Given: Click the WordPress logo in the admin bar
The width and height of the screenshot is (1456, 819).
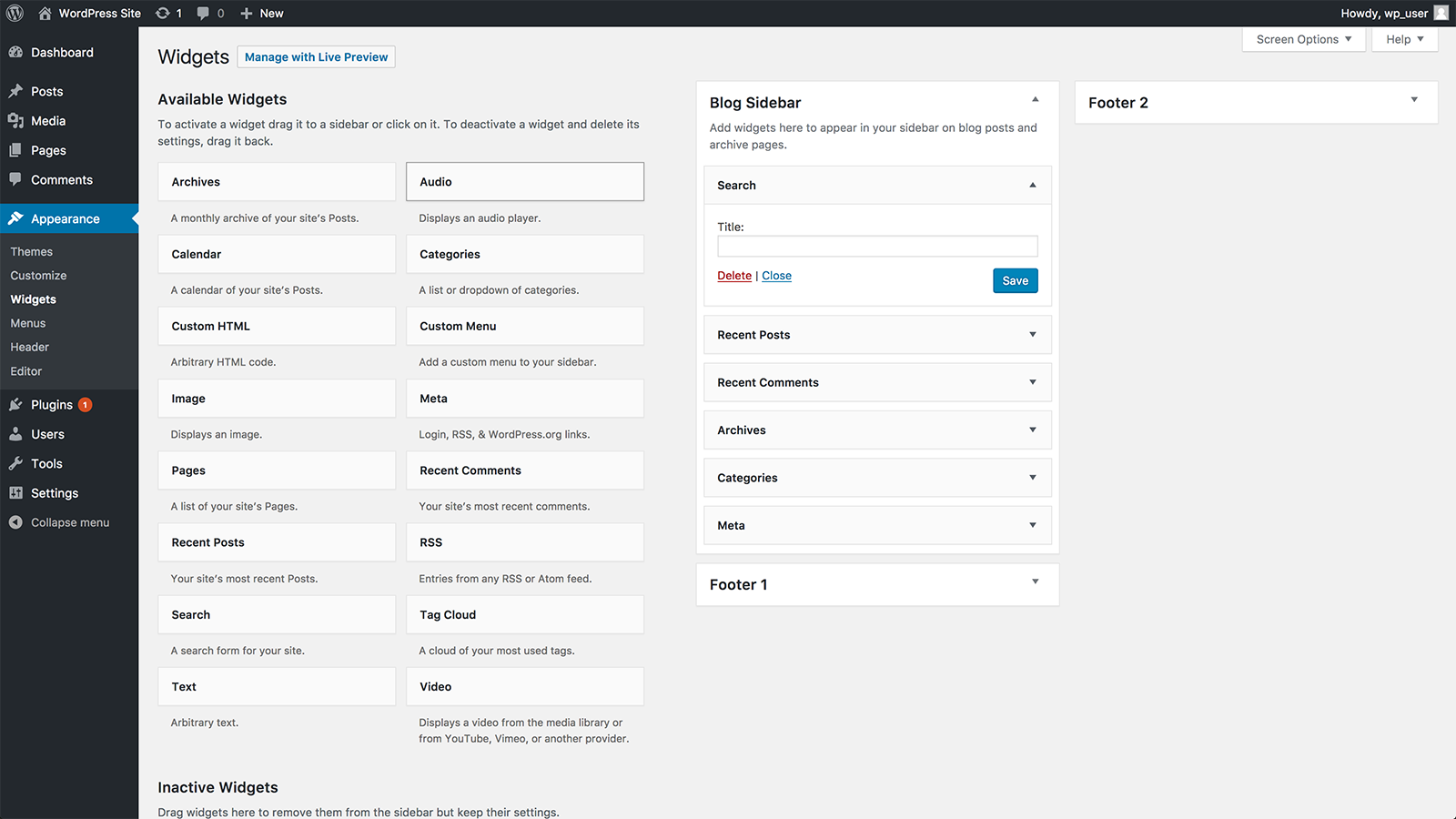Looking at the screenshot, I should pyautogui.click(x=14, y=13).
